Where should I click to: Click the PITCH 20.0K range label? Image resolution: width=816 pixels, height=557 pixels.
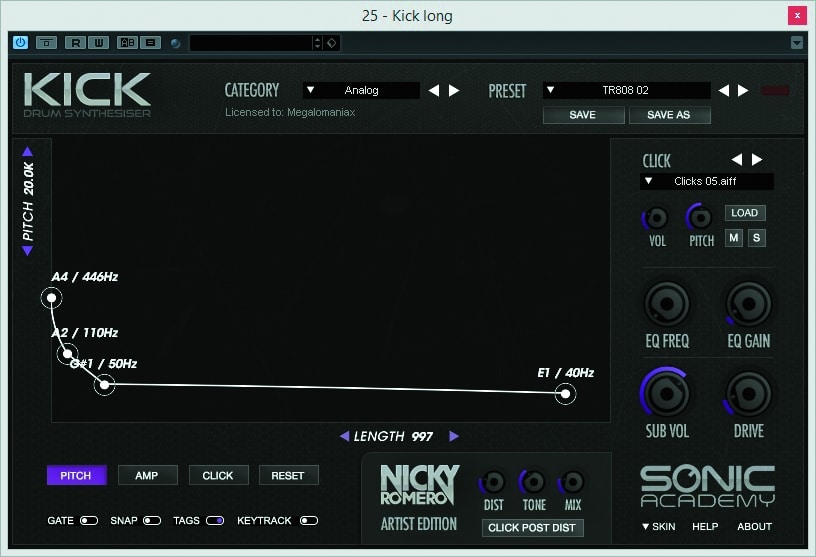pos(28,201)
